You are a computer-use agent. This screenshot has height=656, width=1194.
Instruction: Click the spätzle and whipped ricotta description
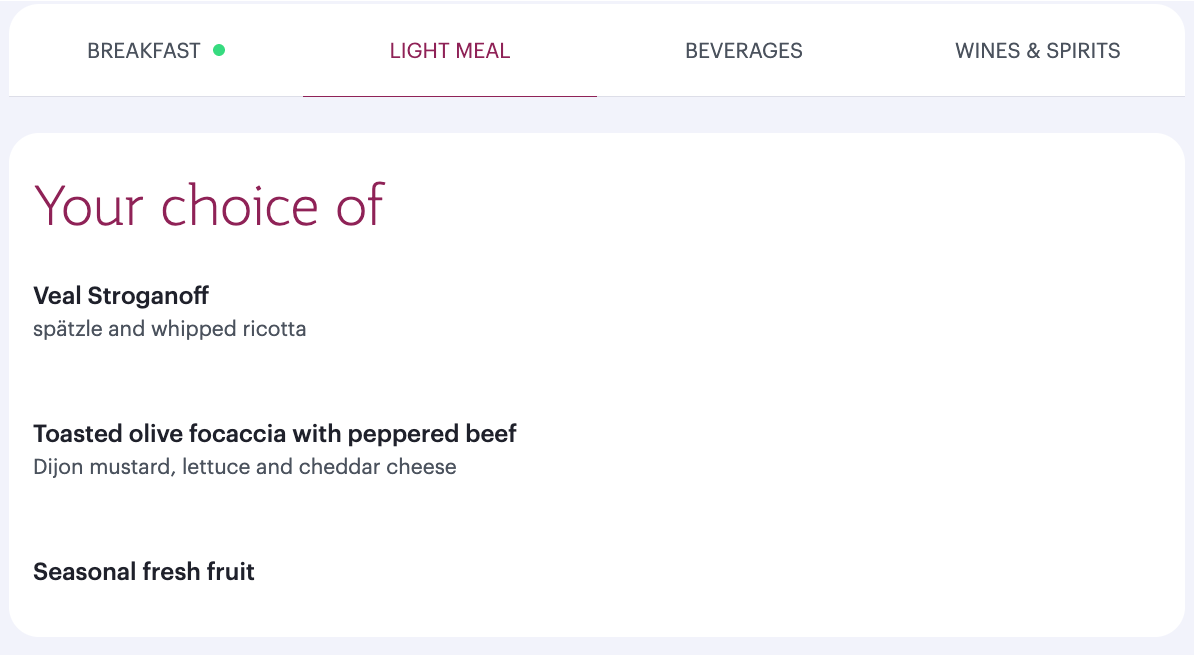point(169,329)
